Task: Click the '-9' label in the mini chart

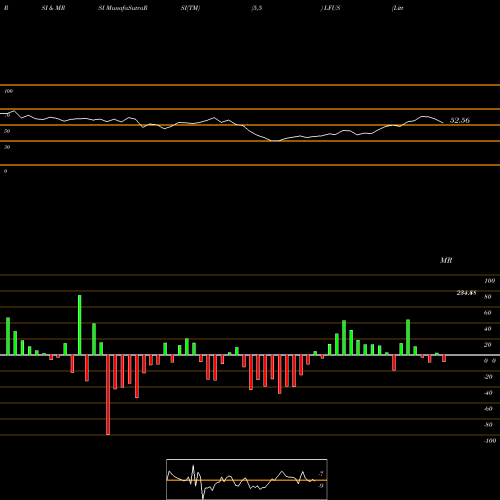Action: (321, 486)
